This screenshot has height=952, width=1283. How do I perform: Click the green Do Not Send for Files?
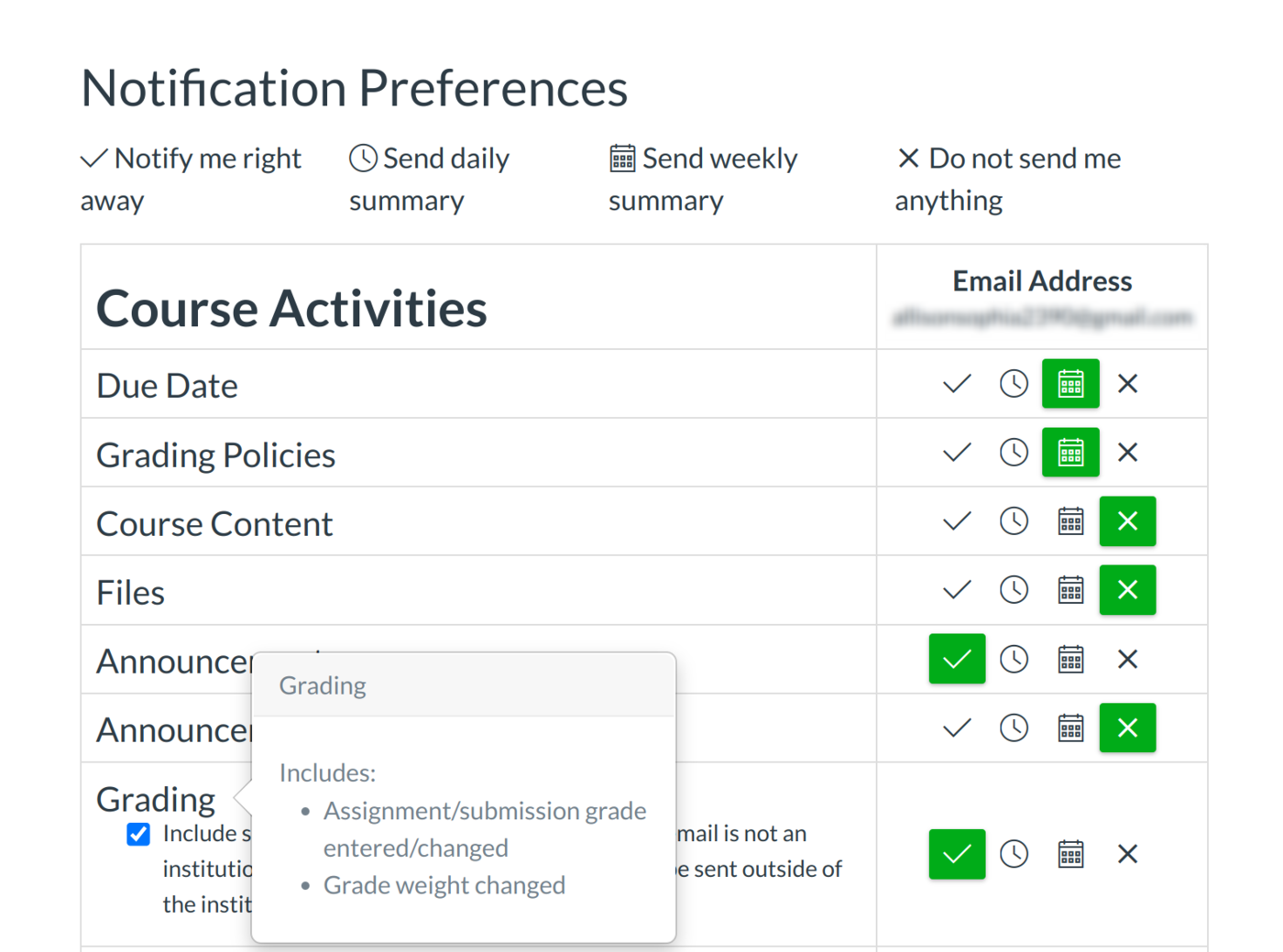tap(1127, 590)
